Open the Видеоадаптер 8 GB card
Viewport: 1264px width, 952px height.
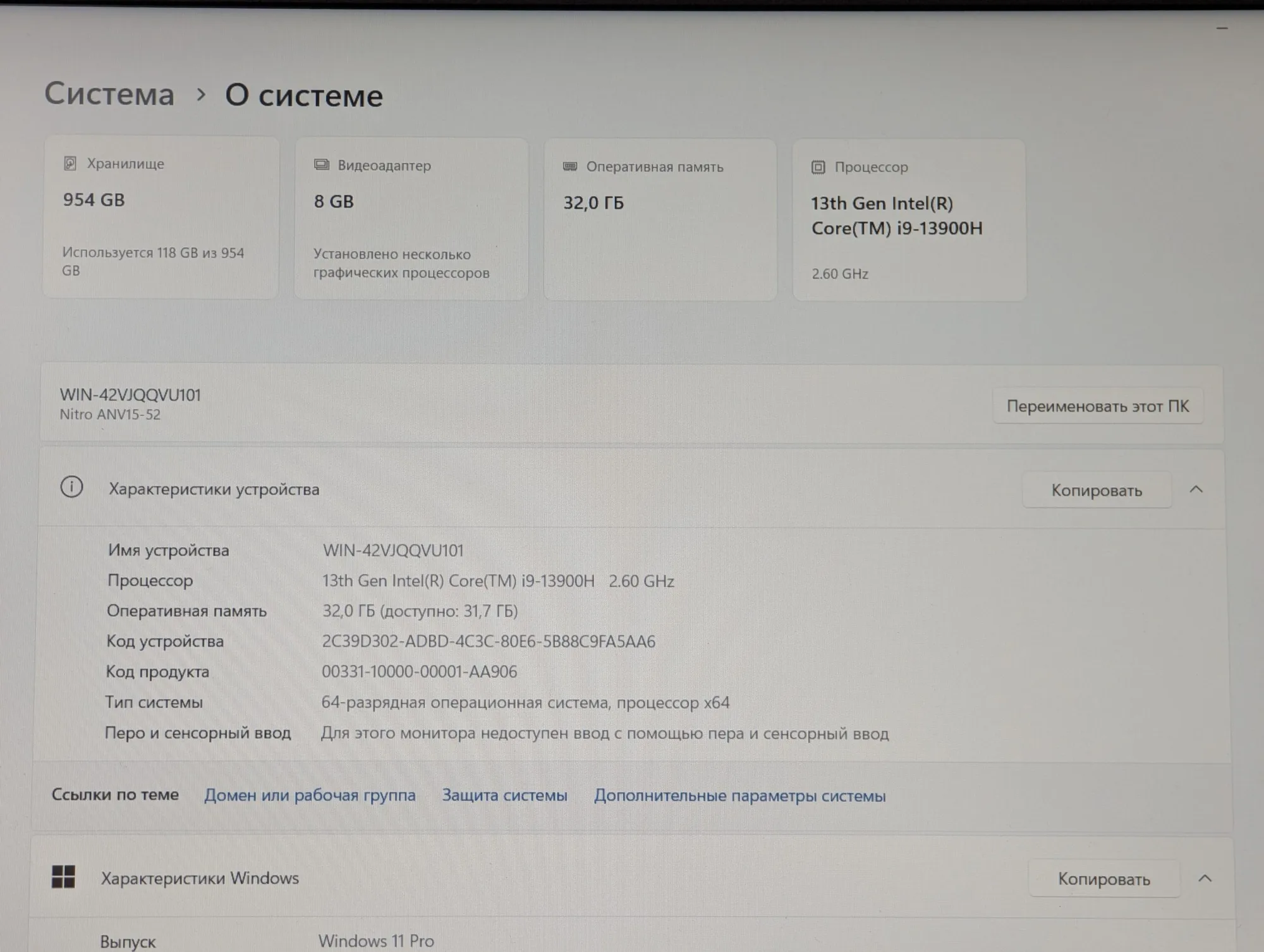[x=411, y=218]
